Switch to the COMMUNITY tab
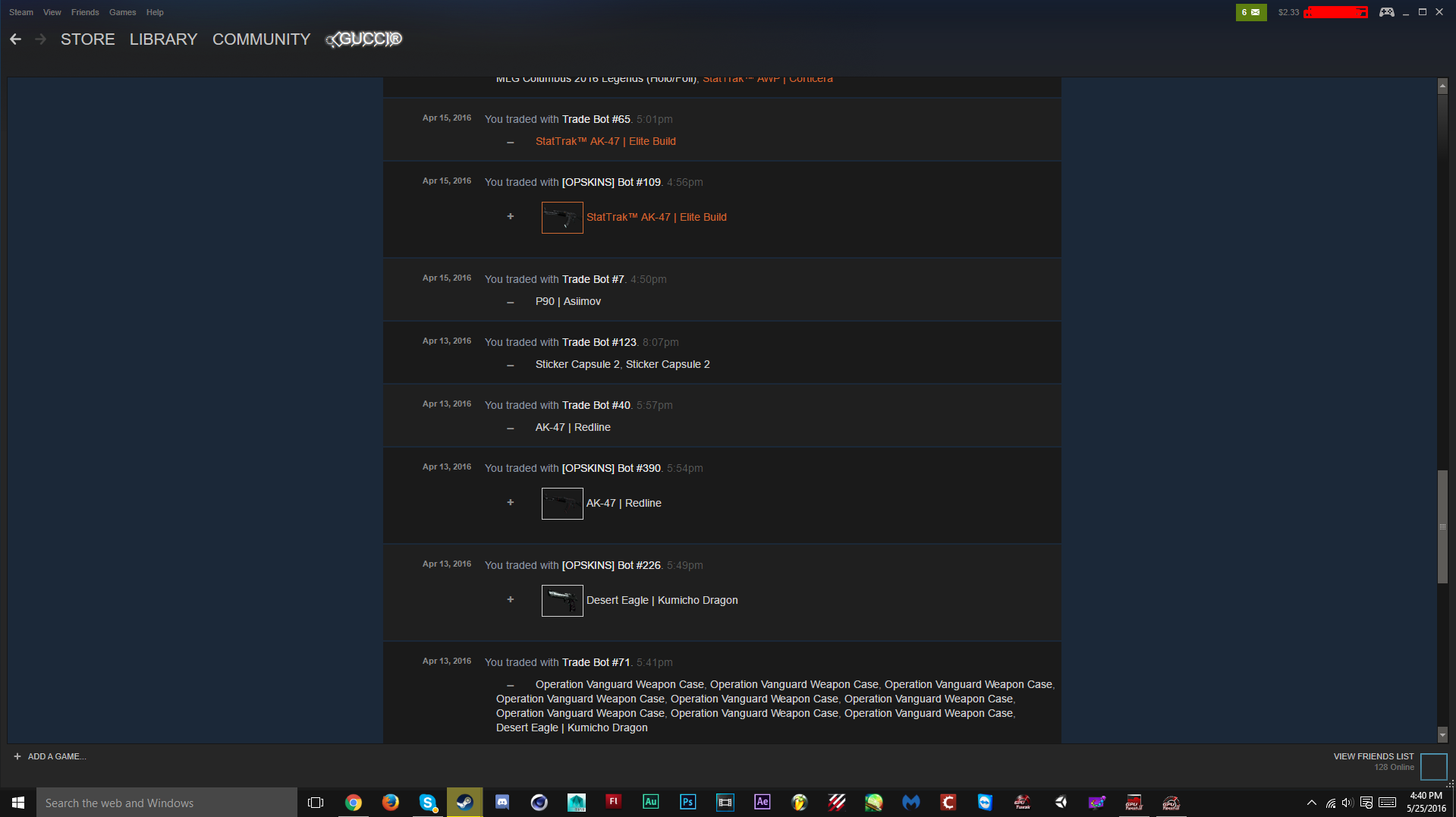Viewport: 1456px width, 817px height. pos(261,39)
